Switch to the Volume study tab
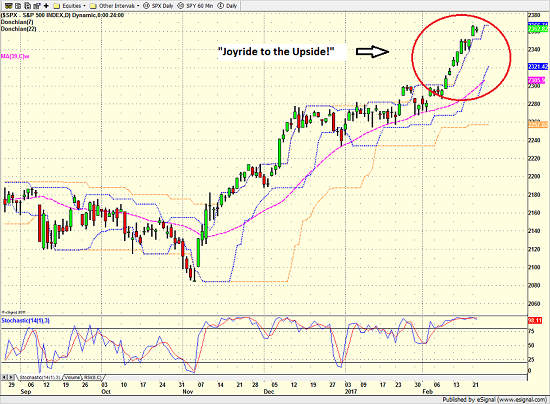The image size is (550, 404). point(72,377)
